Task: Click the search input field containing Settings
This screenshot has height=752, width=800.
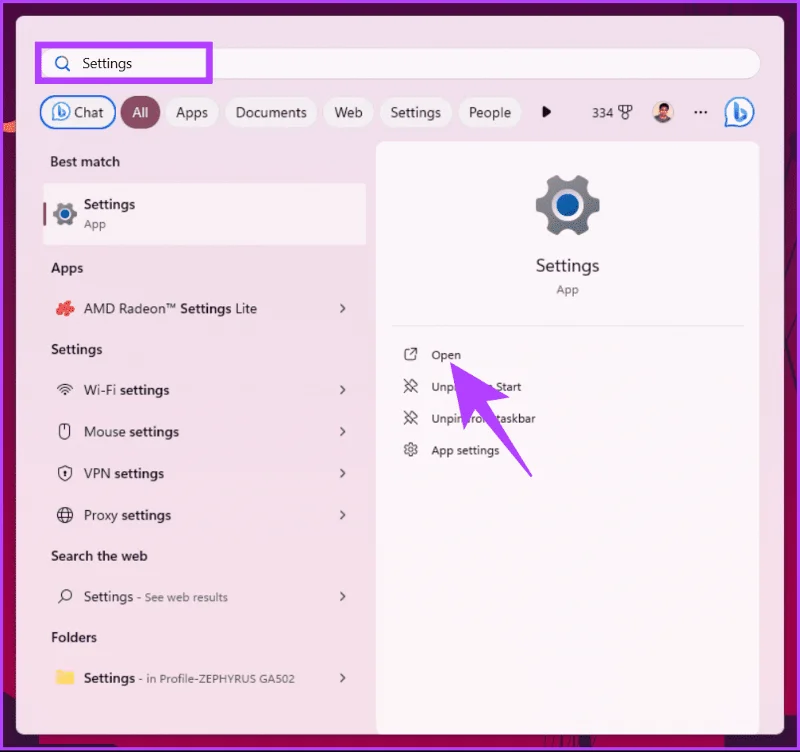Action: 401,63
